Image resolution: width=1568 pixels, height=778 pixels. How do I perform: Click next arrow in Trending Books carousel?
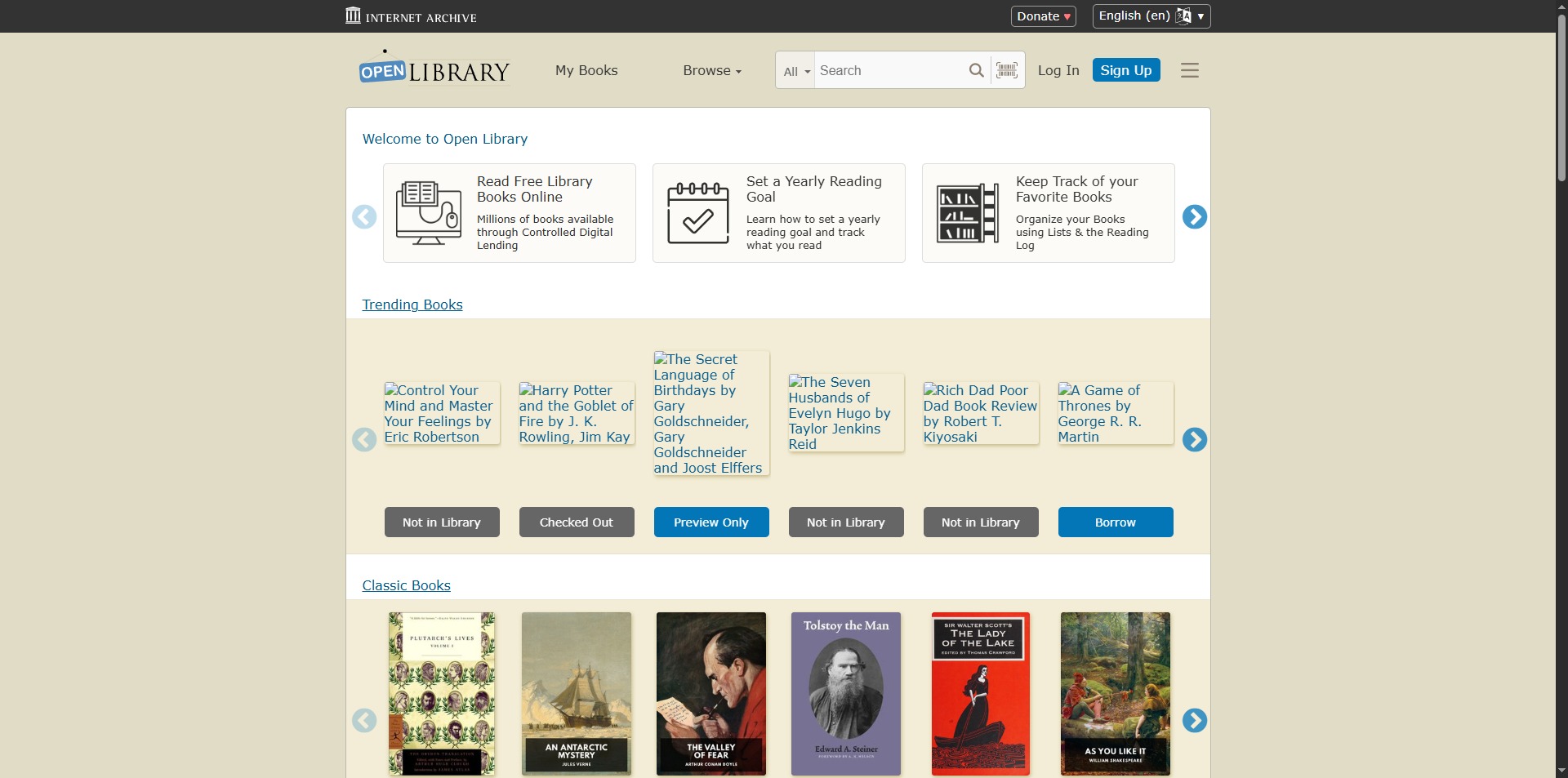(1195, 440)
